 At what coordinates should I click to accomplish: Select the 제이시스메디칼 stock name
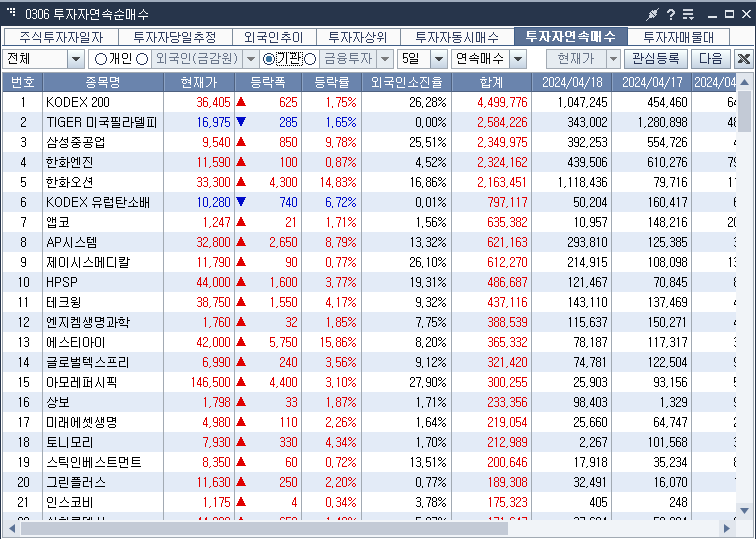click(88, 262)
